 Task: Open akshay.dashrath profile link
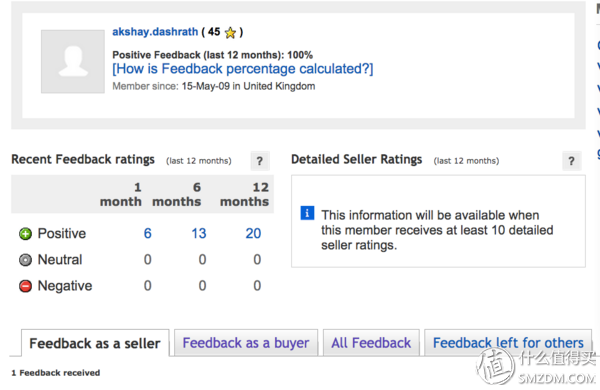155,32
